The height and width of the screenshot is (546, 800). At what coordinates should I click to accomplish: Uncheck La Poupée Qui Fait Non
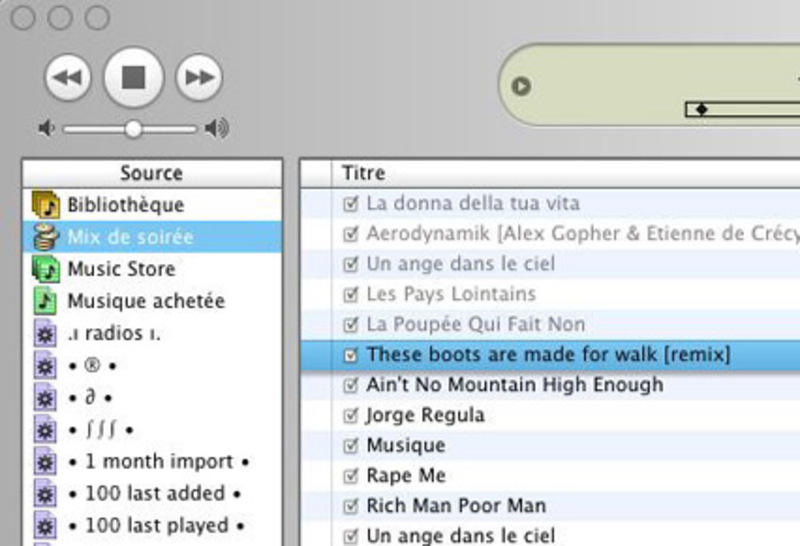(x=351, y=325)
